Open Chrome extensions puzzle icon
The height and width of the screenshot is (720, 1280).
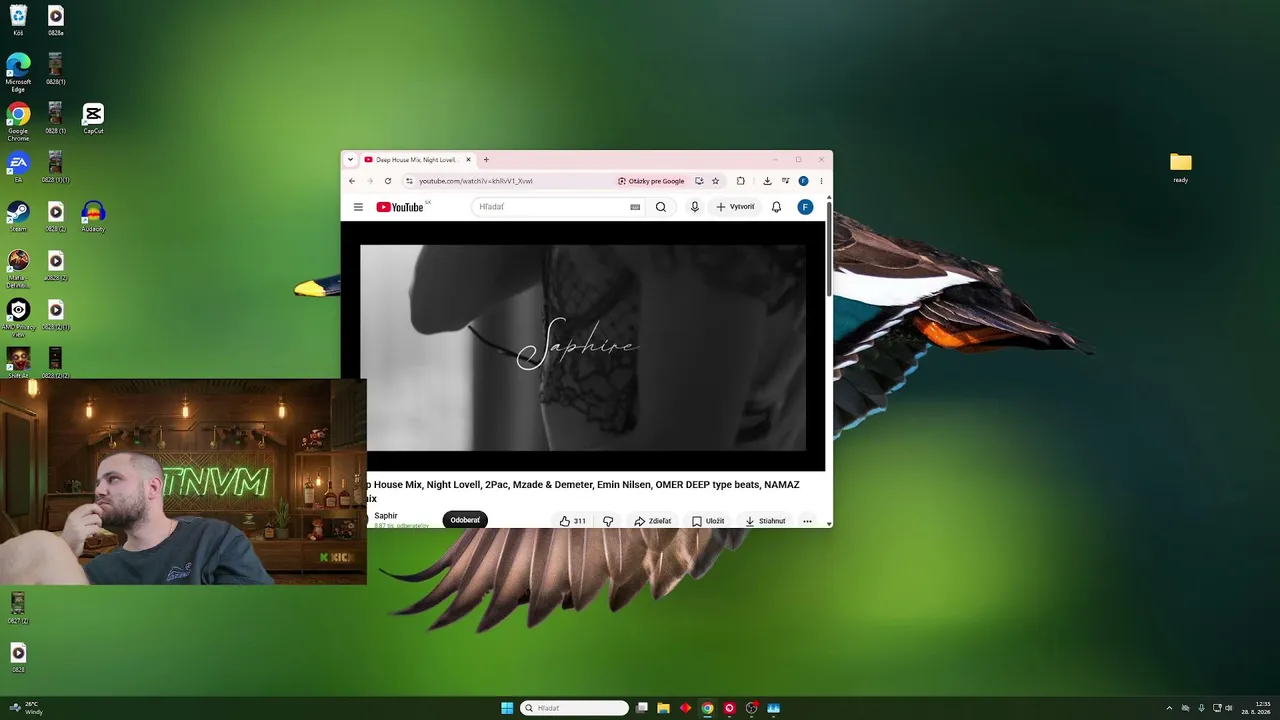[741, 181]
